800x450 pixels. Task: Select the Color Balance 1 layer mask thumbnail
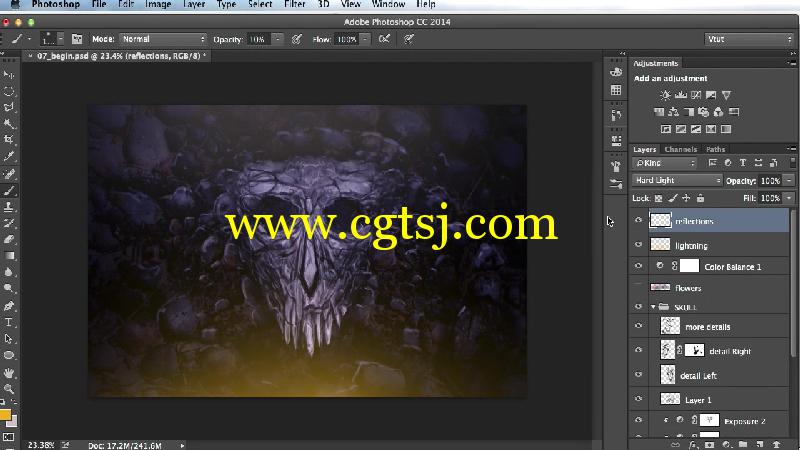tap(689, 266)
